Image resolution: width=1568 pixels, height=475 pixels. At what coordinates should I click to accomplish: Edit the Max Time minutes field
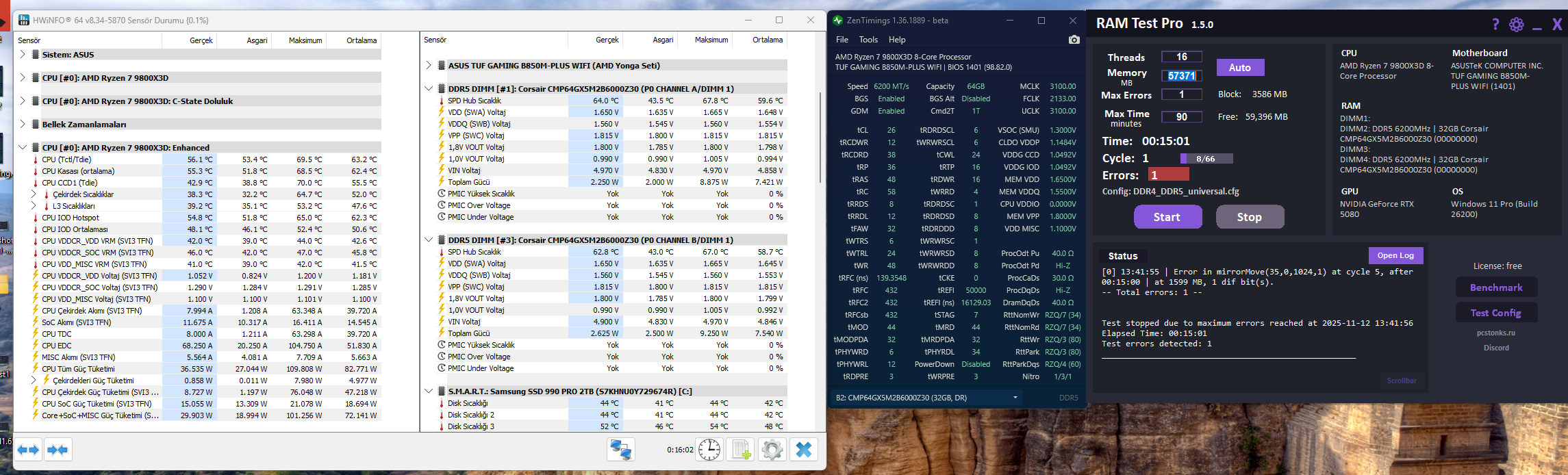coord(1182,117)
